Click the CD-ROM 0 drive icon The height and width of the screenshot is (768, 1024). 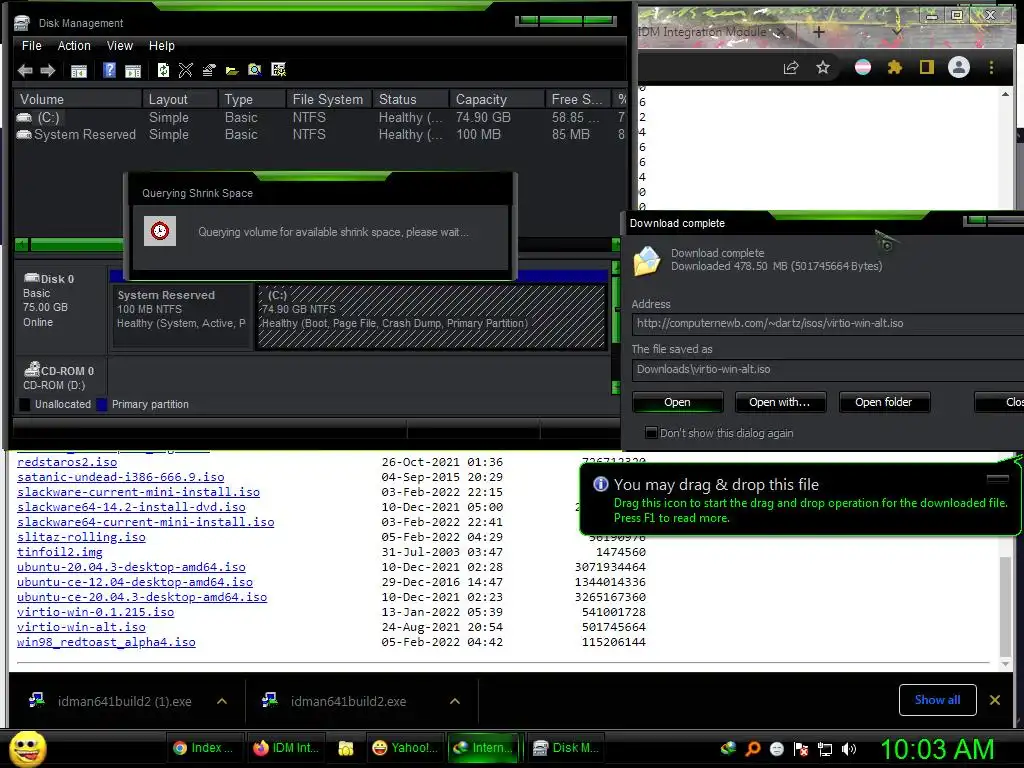31,370
